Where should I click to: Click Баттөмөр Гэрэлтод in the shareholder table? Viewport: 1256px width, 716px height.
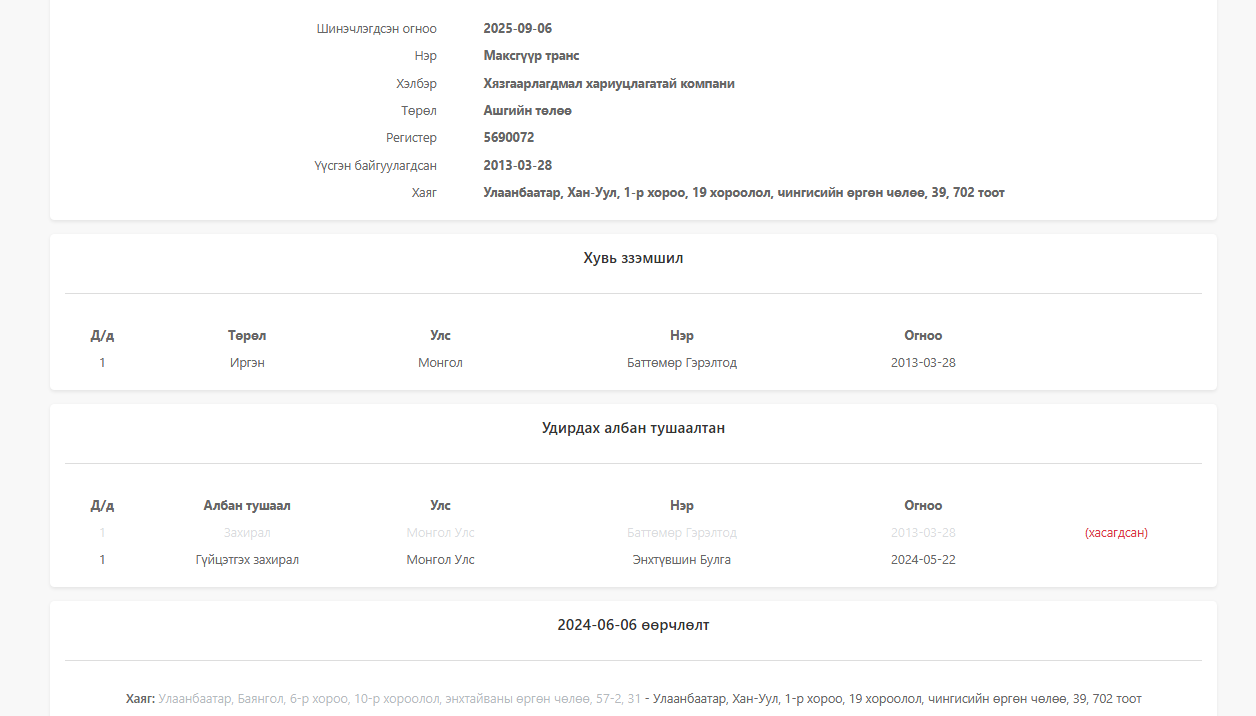(x=681, y=363)
